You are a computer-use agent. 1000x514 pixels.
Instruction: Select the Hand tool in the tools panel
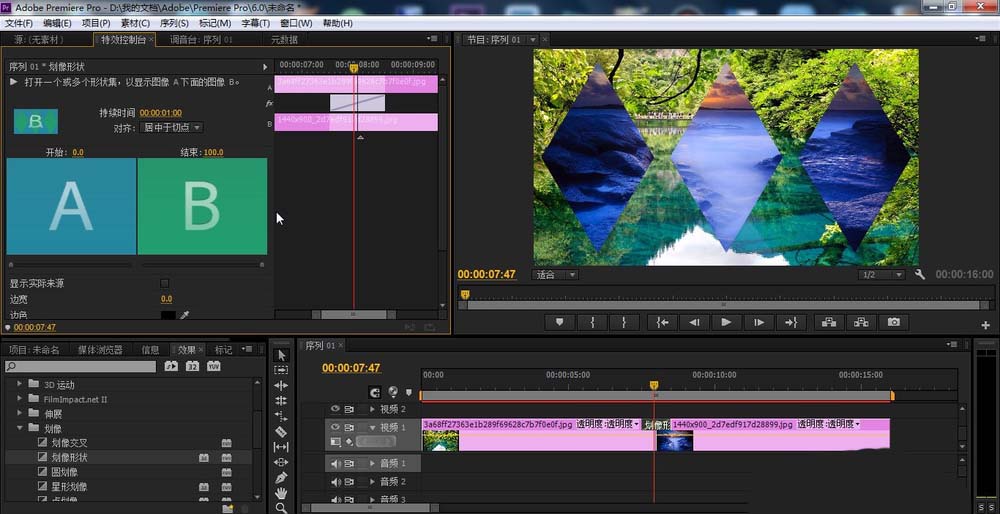click(x=281, y=493)
